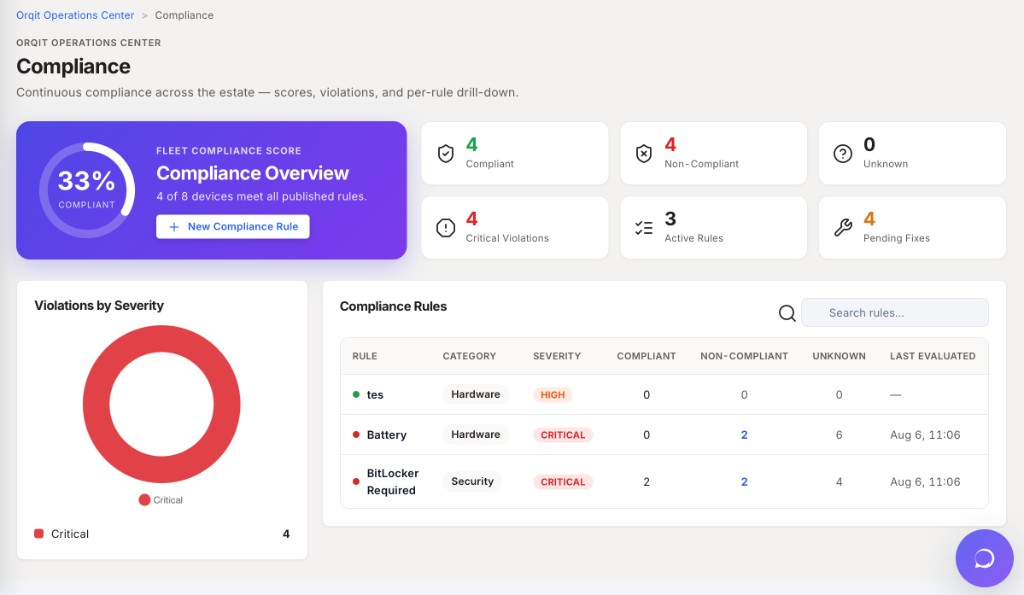Click Battery's CRITICAL severity badge
Image resolution: width=1024 pixels, height=595 pixels.
click(563, 435)
